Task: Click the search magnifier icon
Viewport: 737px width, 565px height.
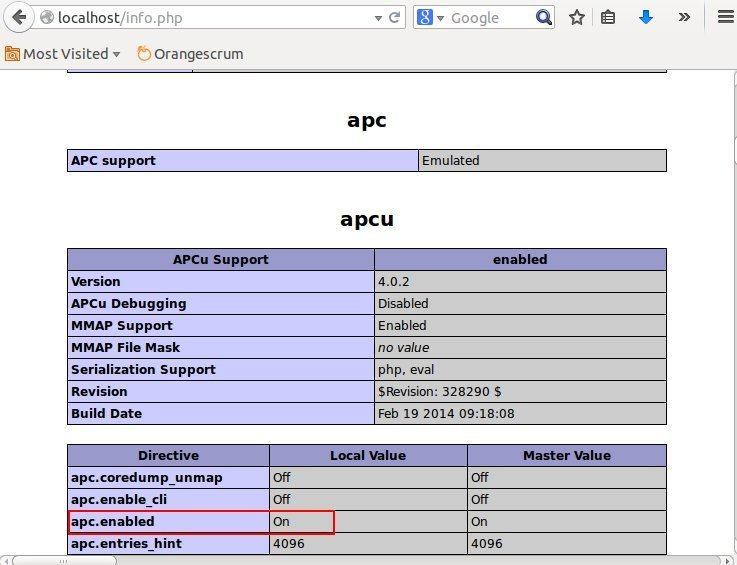Action: coord(544,18)
